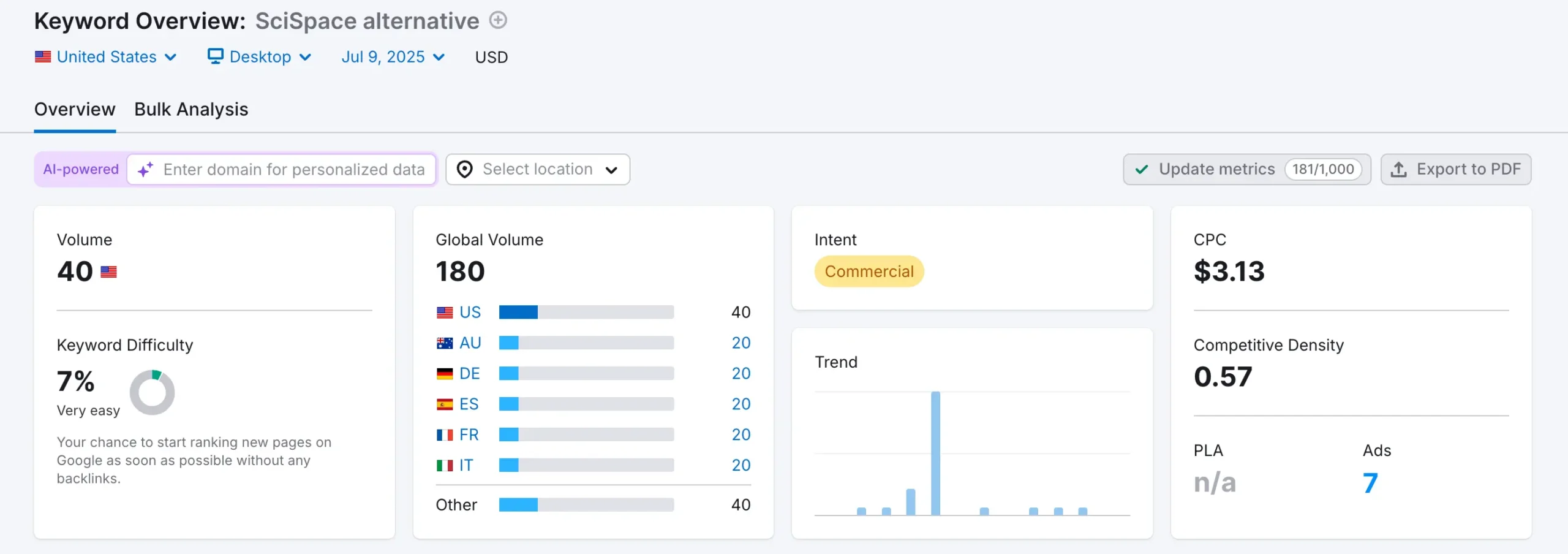Click the FR country link
Image resolution: width=1568 pixels, height=554 pixels.
tap(469, 435)
